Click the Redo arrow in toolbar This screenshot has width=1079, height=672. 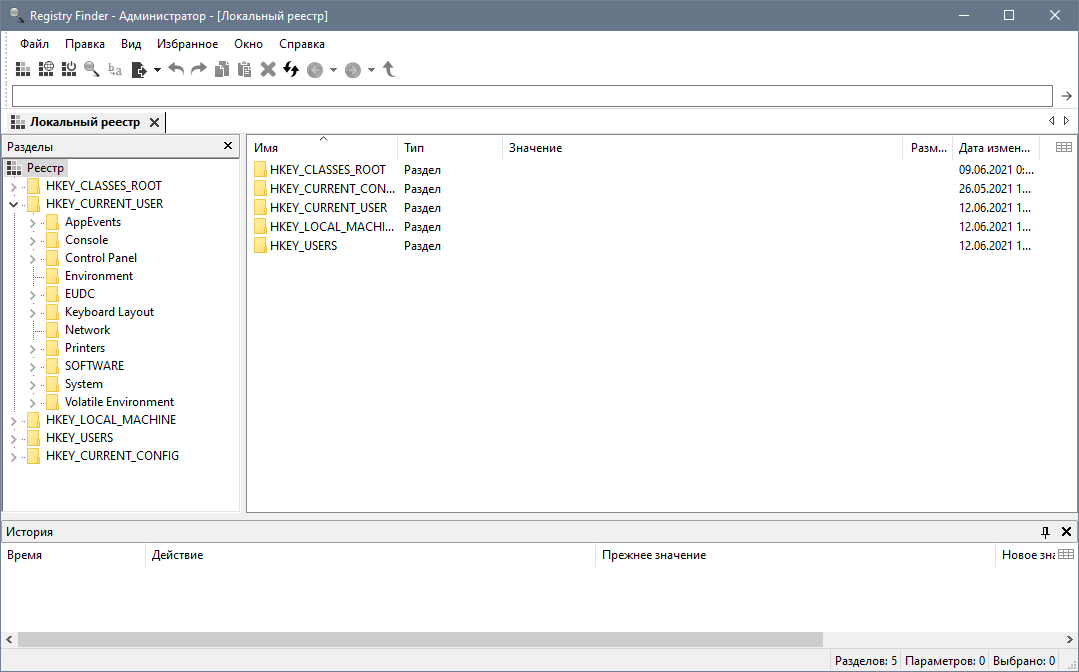[x=198, y=69]
